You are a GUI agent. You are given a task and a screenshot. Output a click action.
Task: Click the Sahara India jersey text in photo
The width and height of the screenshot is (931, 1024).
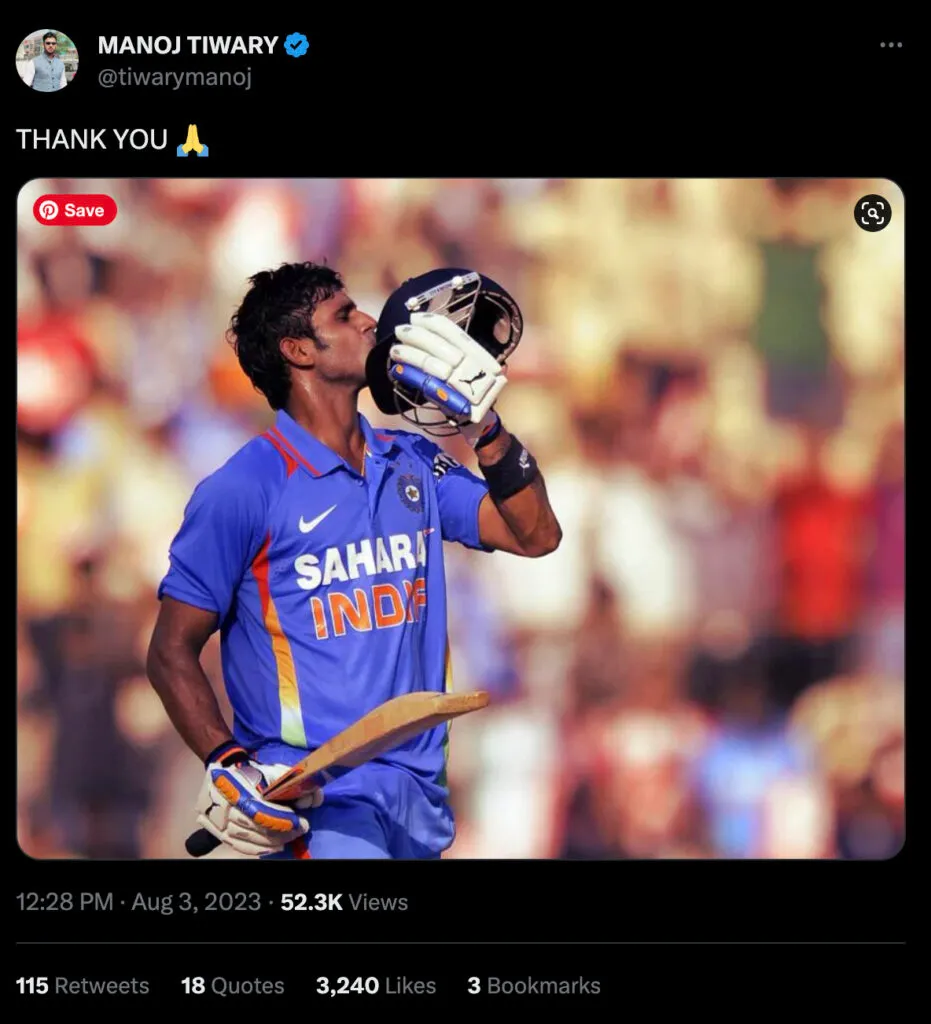coord(360,585)
